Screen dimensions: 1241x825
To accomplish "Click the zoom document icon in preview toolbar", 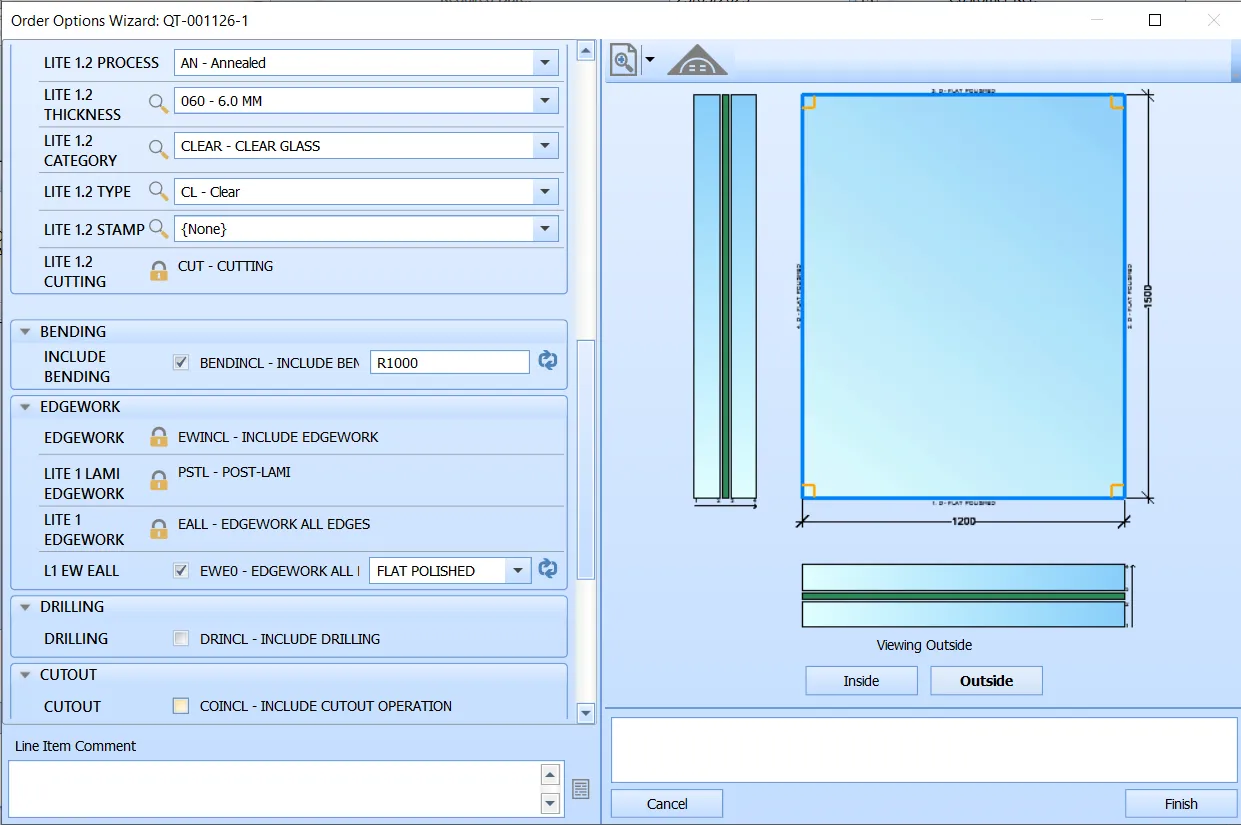I will 624,60.
